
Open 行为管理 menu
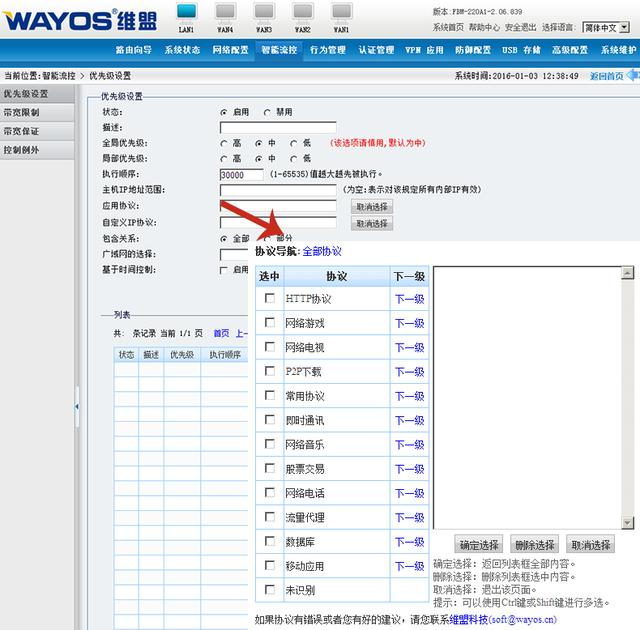coord(328,50)
